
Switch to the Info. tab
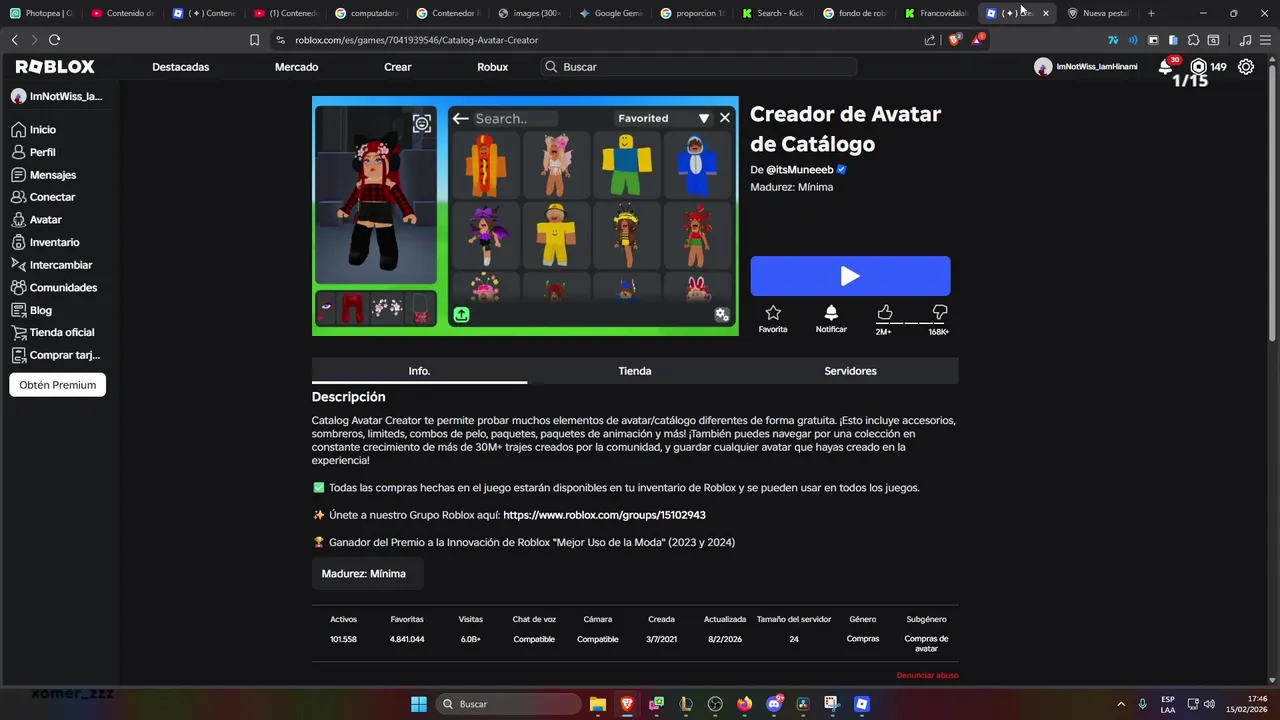pyautogui.click(x=419, y=371)
